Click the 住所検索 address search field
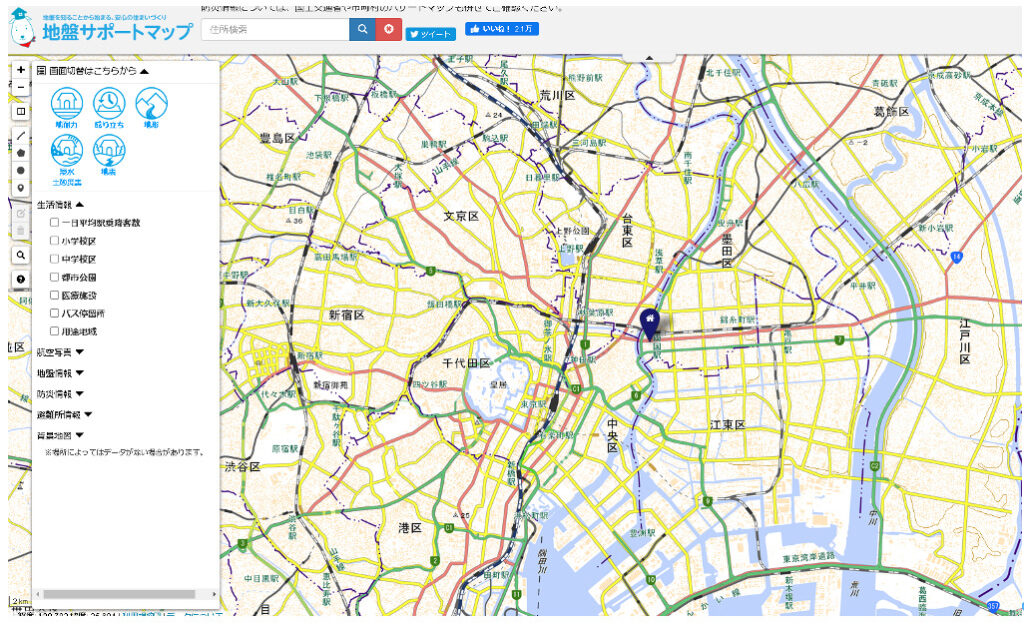Viewport: 1024px width, 629px height. tap(275, 30)
